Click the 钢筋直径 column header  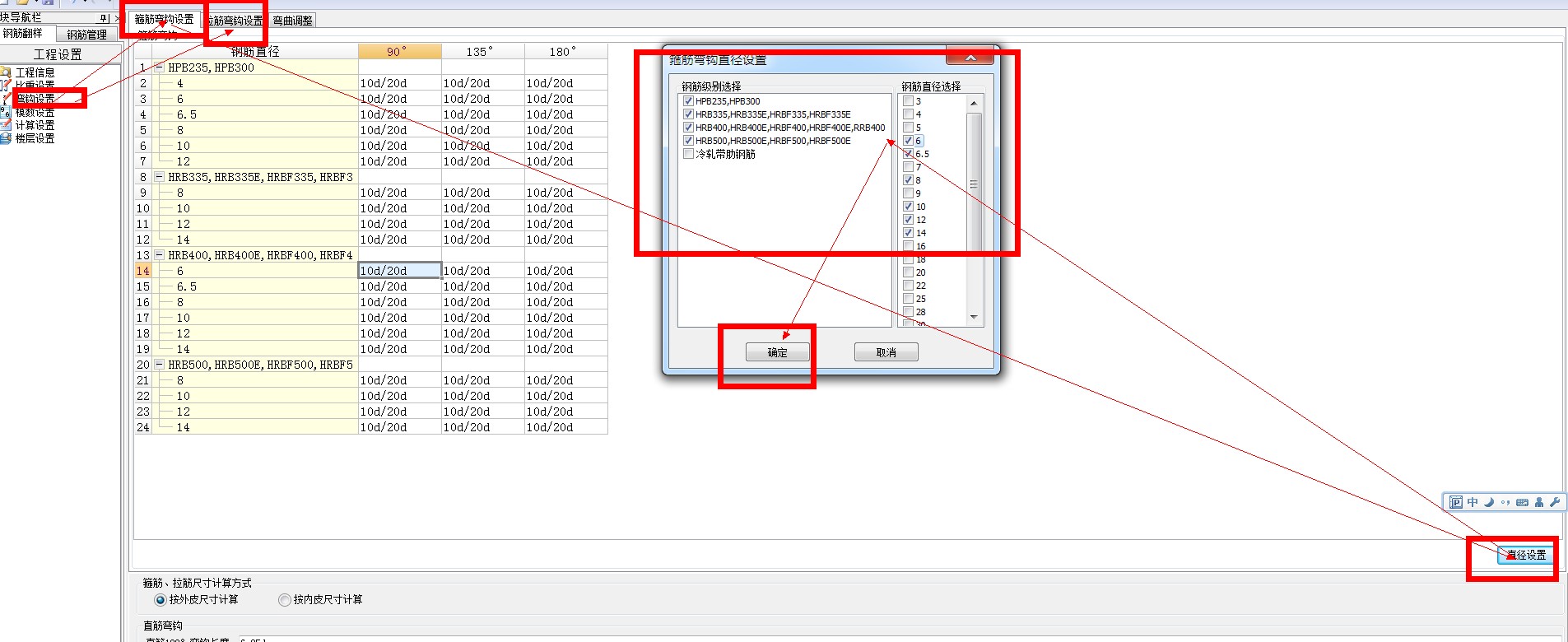click(255, 51)
